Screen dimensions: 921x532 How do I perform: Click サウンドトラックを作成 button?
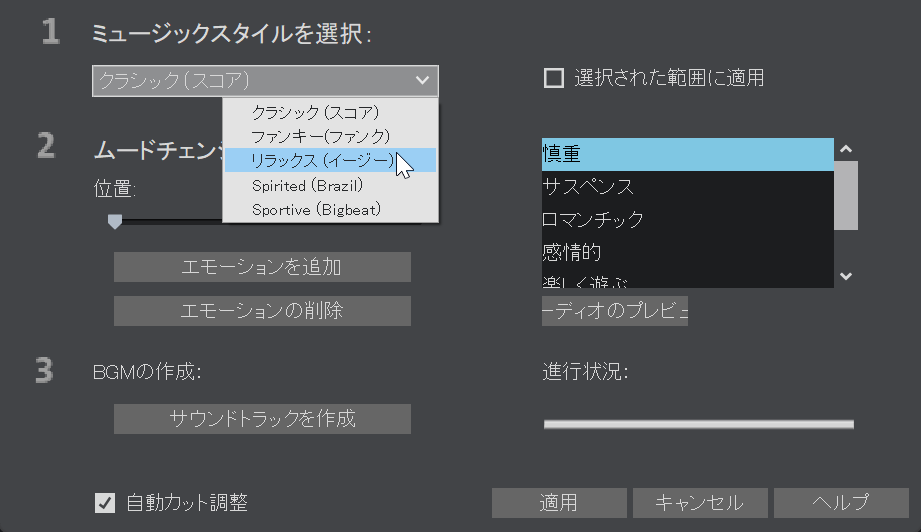[x=263, y=419]
